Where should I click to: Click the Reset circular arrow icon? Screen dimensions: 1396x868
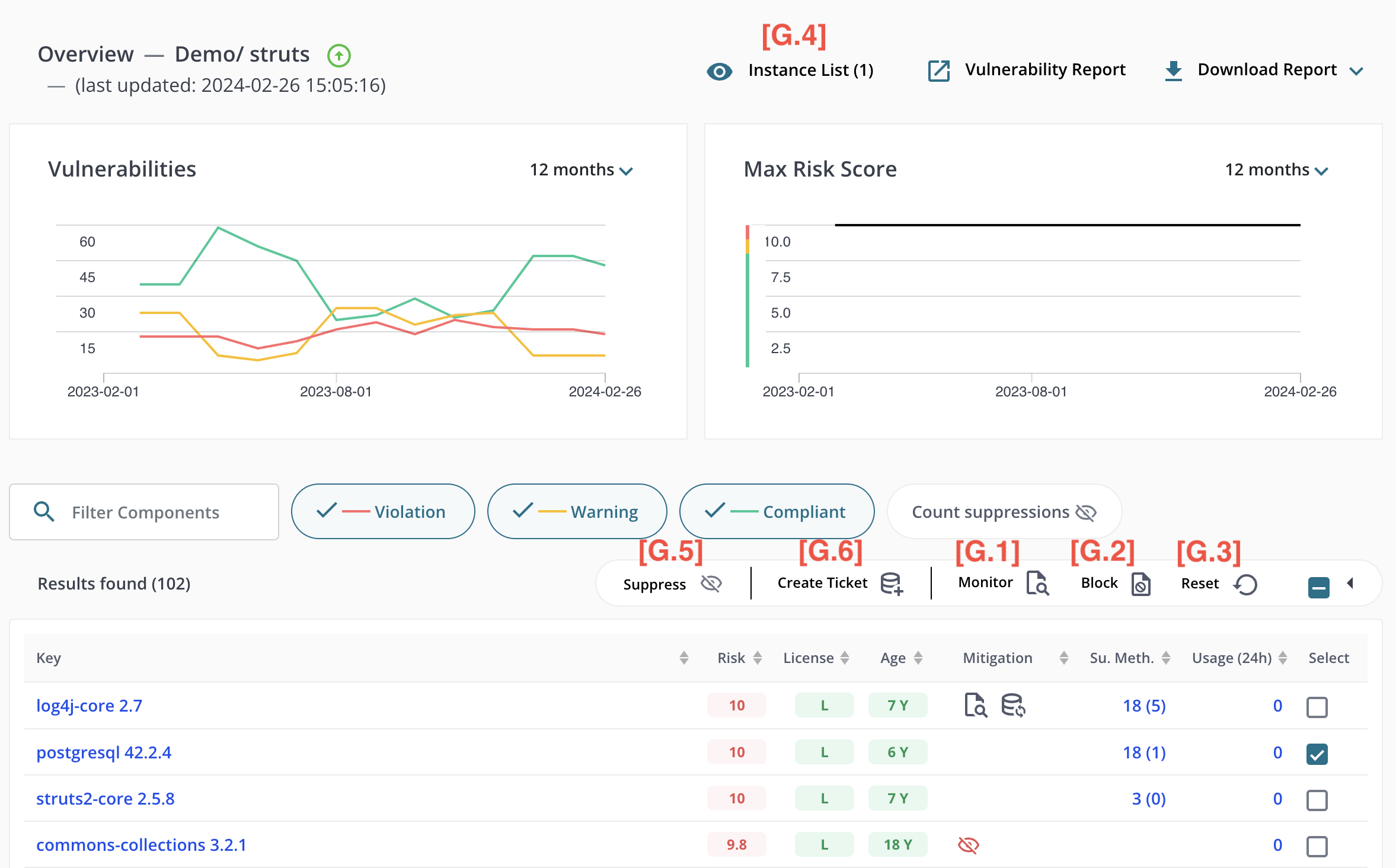[1245, 584]
